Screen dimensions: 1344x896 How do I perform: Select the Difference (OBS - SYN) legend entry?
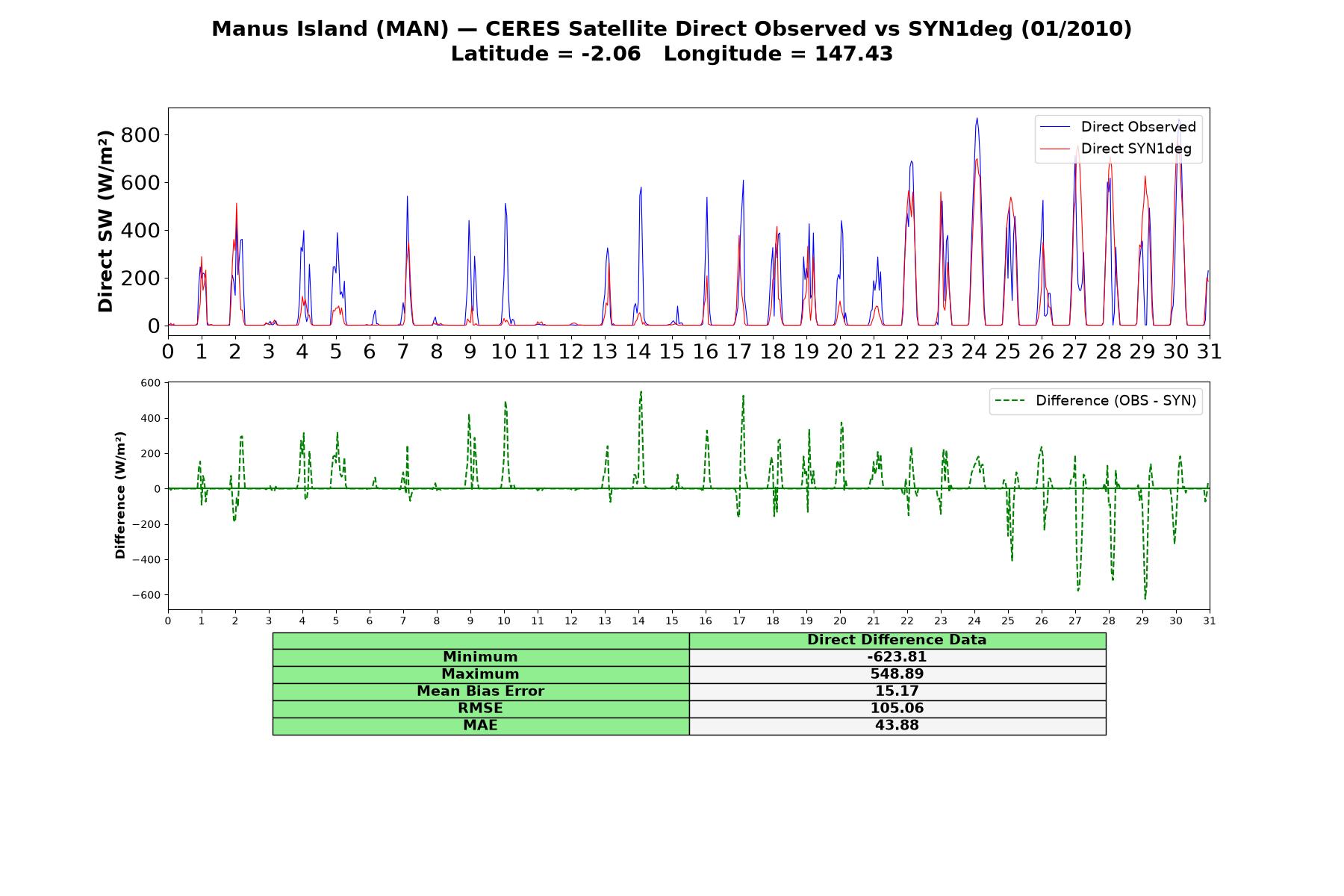[1096, 401]
